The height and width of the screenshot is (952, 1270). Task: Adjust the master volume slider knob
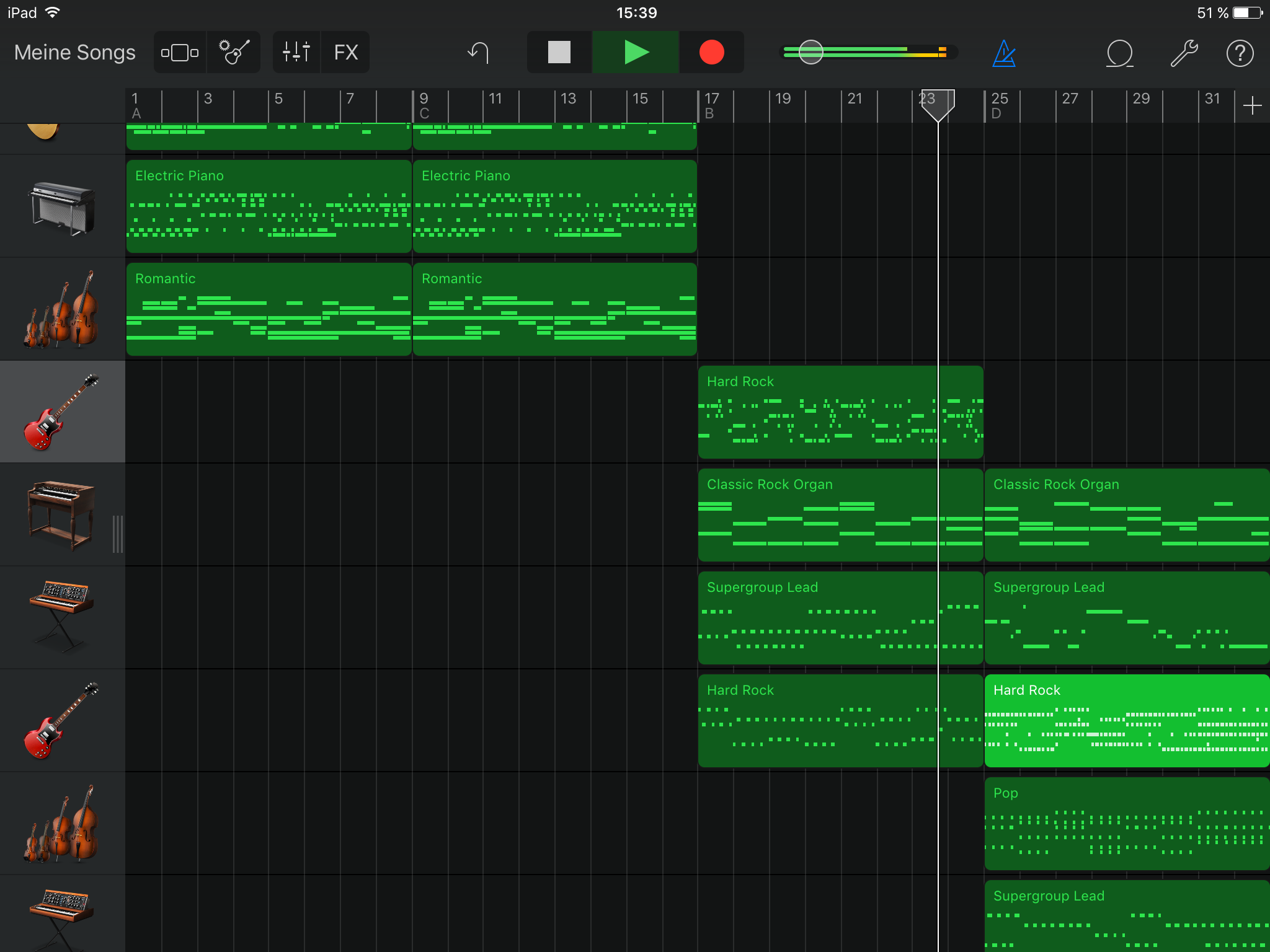pyautogui.click(x=810, y=53)
